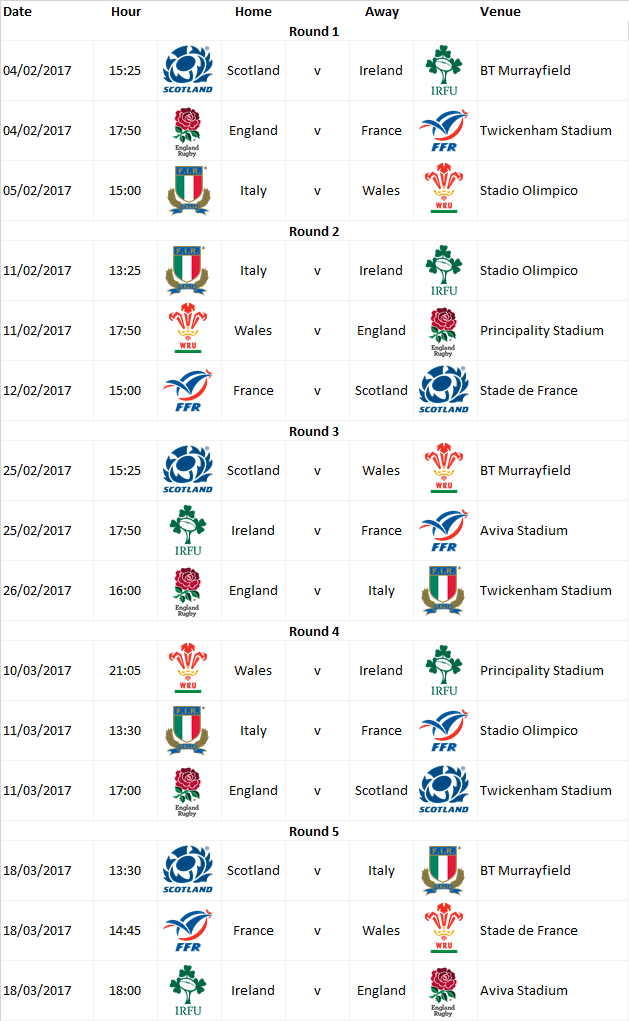This screenshot has height=1021, width=629.
Task: Select the Stade de France venue in Round 2
Action: click(528, 391)
